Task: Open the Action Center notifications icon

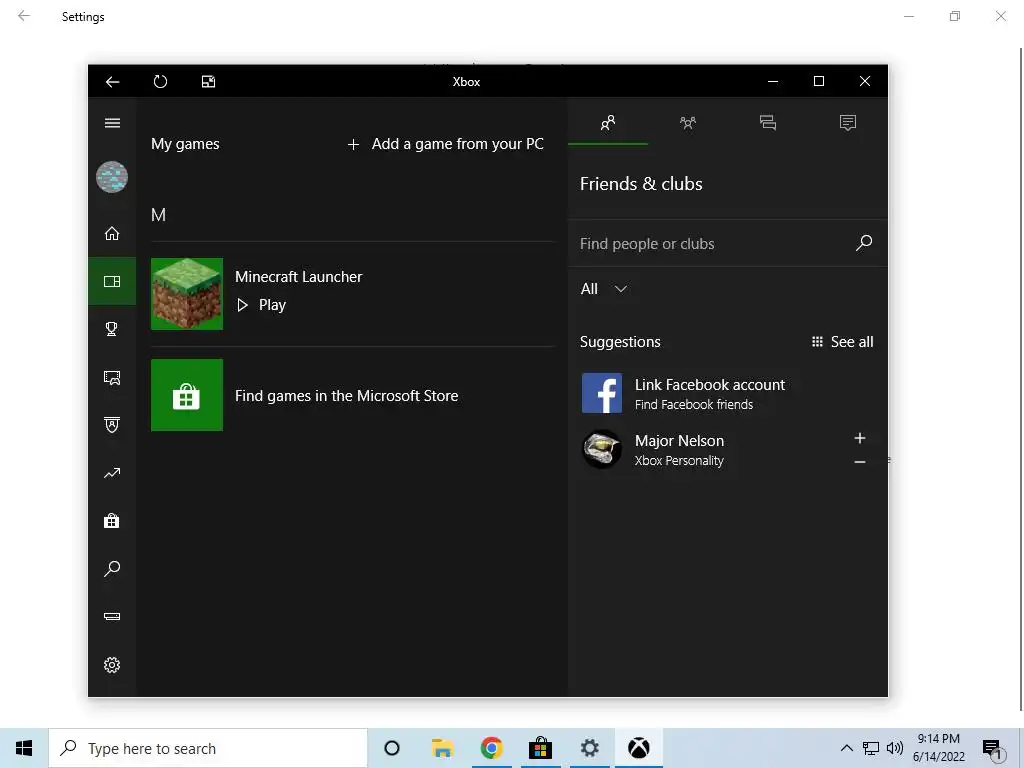Action: point(993,748)
